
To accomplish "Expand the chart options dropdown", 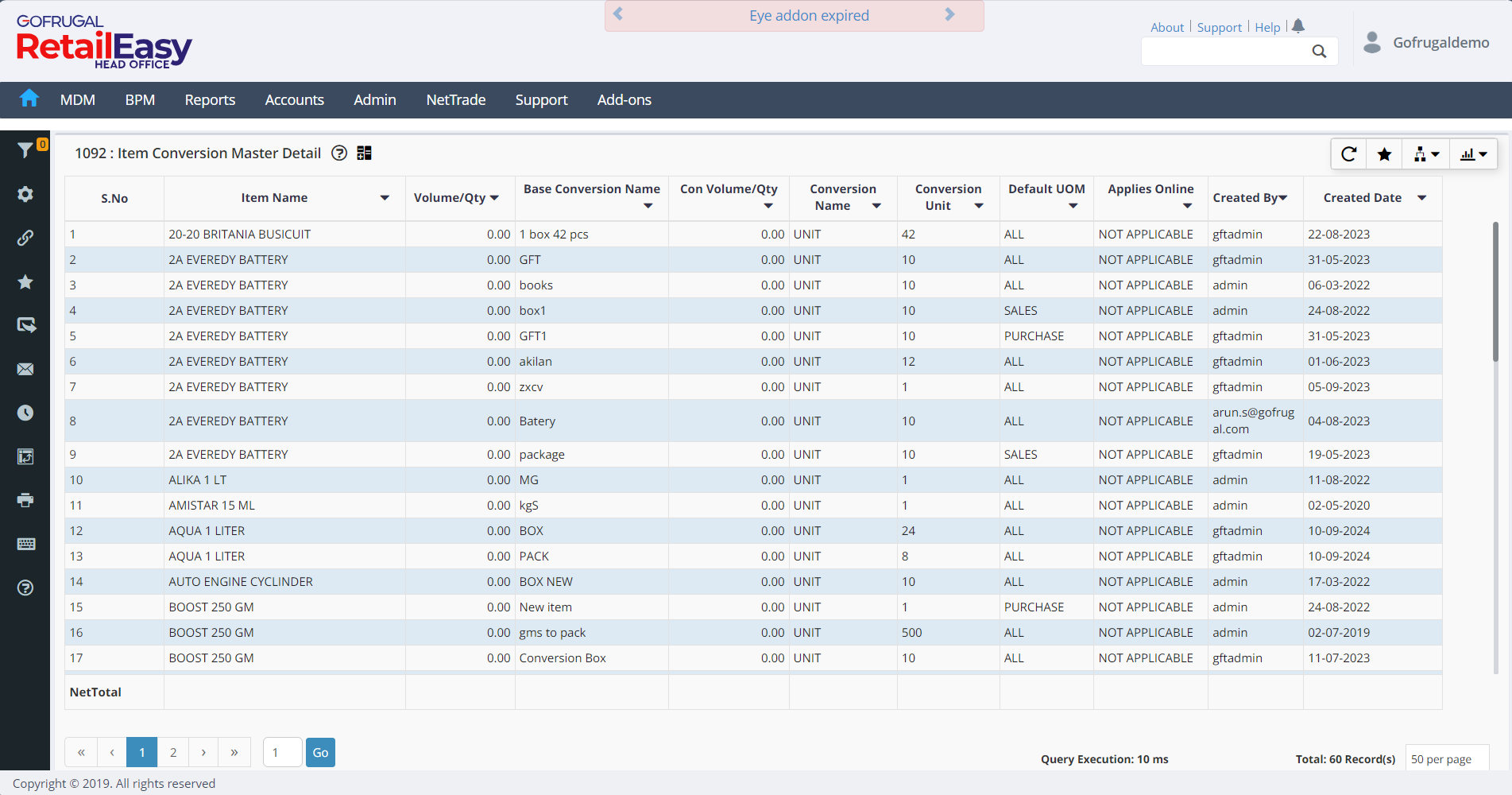I will click(x=1473, y=154).
